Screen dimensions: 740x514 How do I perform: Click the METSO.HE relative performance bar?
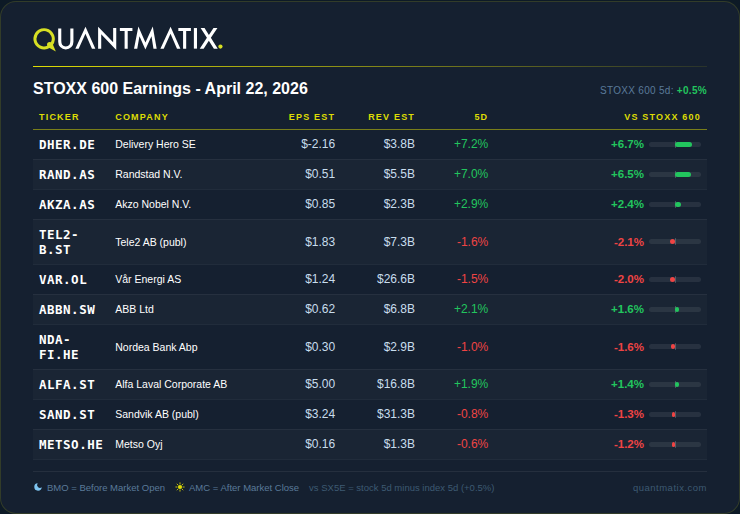675,445
